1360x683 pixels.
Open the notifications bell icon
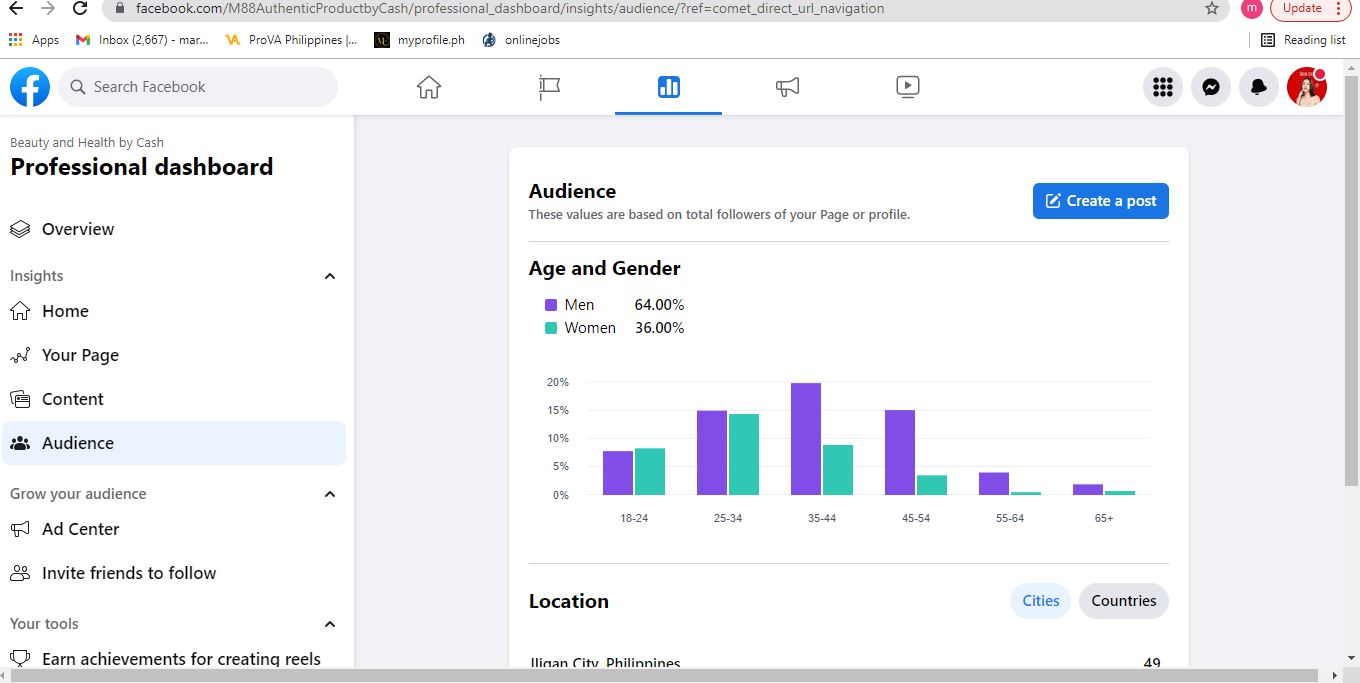pos(1259,87)
